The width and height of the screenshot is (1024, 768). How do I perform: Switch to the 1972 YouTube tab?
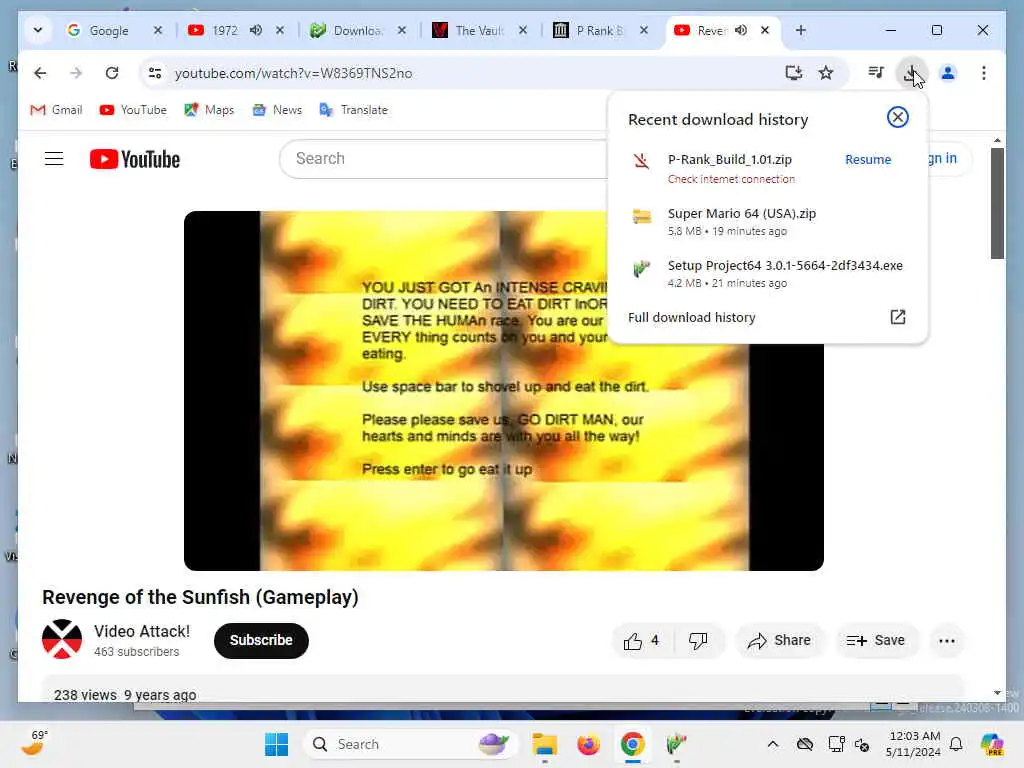coord(225,31)
